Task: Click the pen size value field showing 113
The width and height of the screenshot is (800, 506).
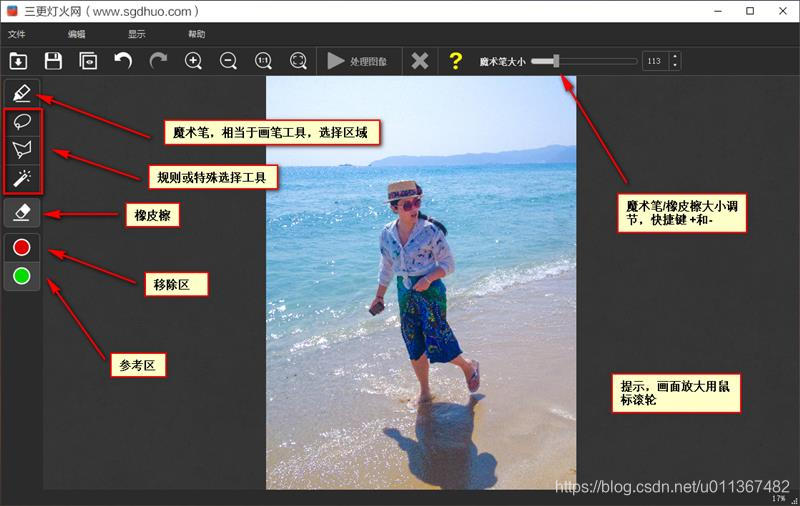Action: 655,61
